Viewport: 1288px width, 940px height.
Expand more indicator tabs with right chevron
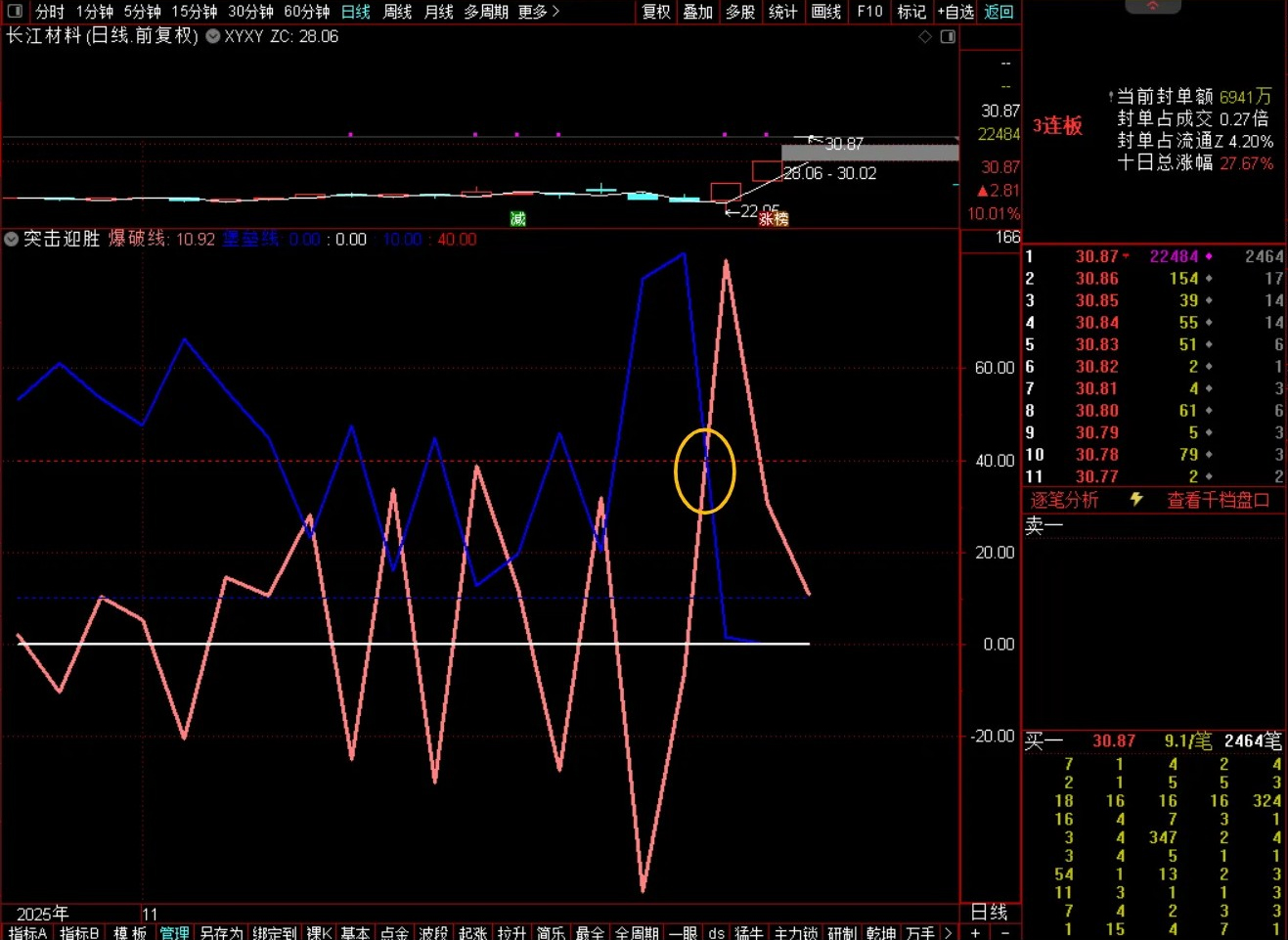948,932
